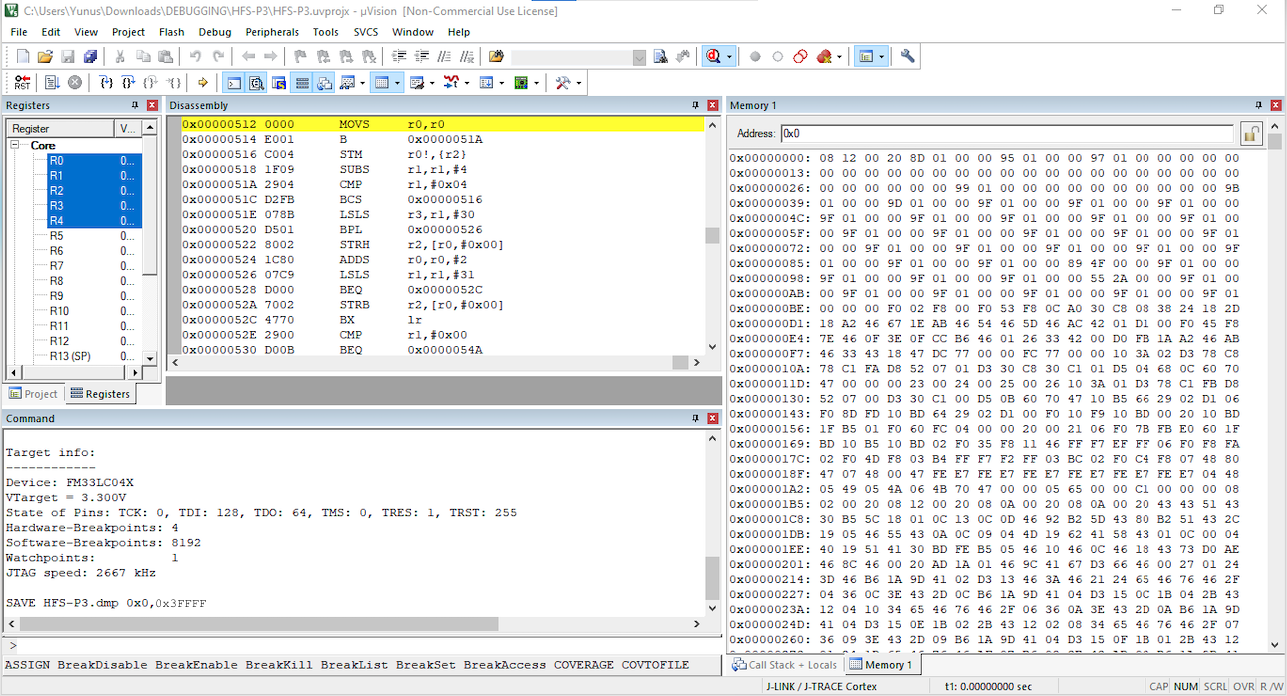
Task: Toggle auto-hide pin on Memory 1 panel
Action: pos(1257,105)
